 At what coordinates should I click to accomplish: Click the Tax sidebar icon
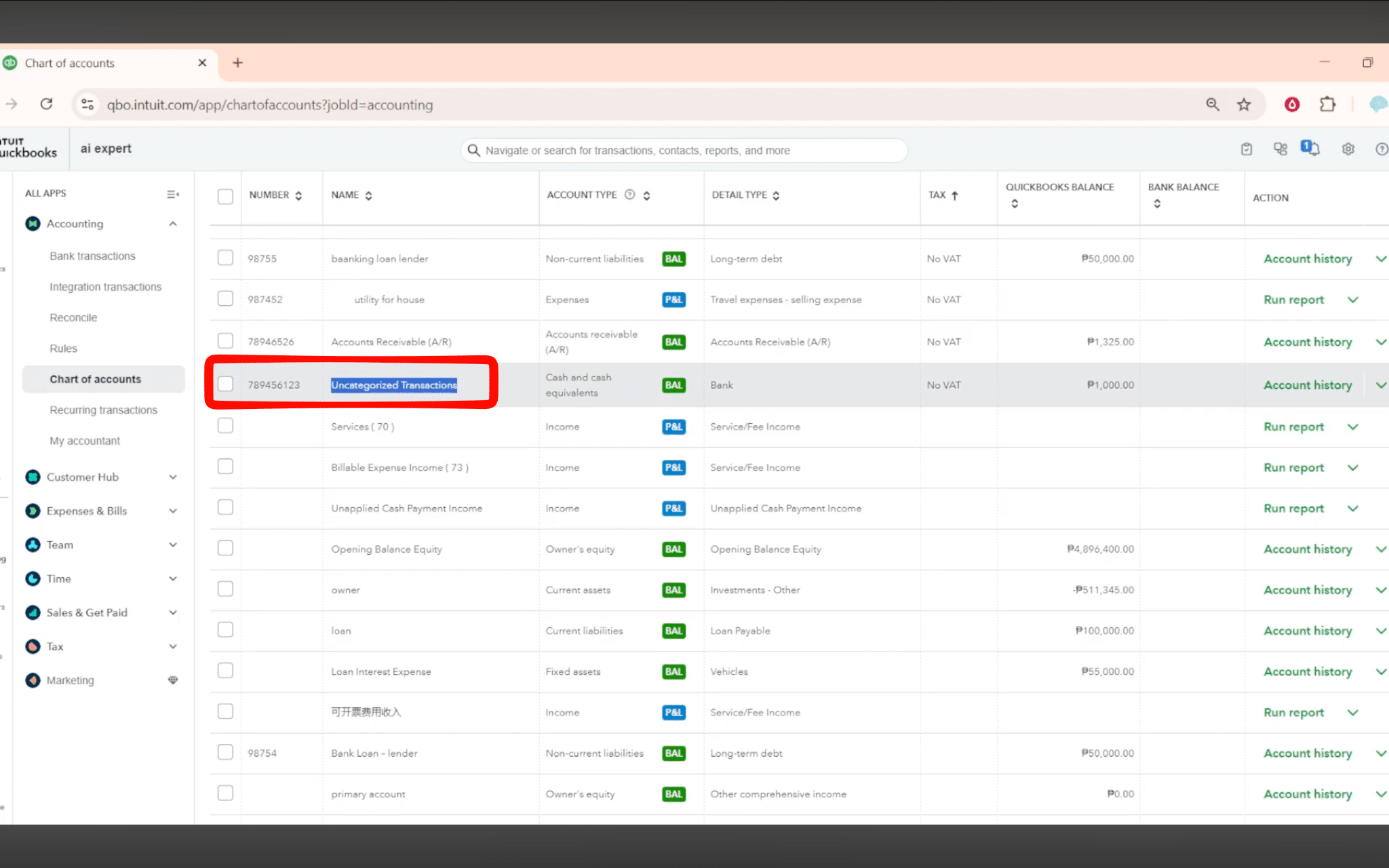(x=33, y=646)
